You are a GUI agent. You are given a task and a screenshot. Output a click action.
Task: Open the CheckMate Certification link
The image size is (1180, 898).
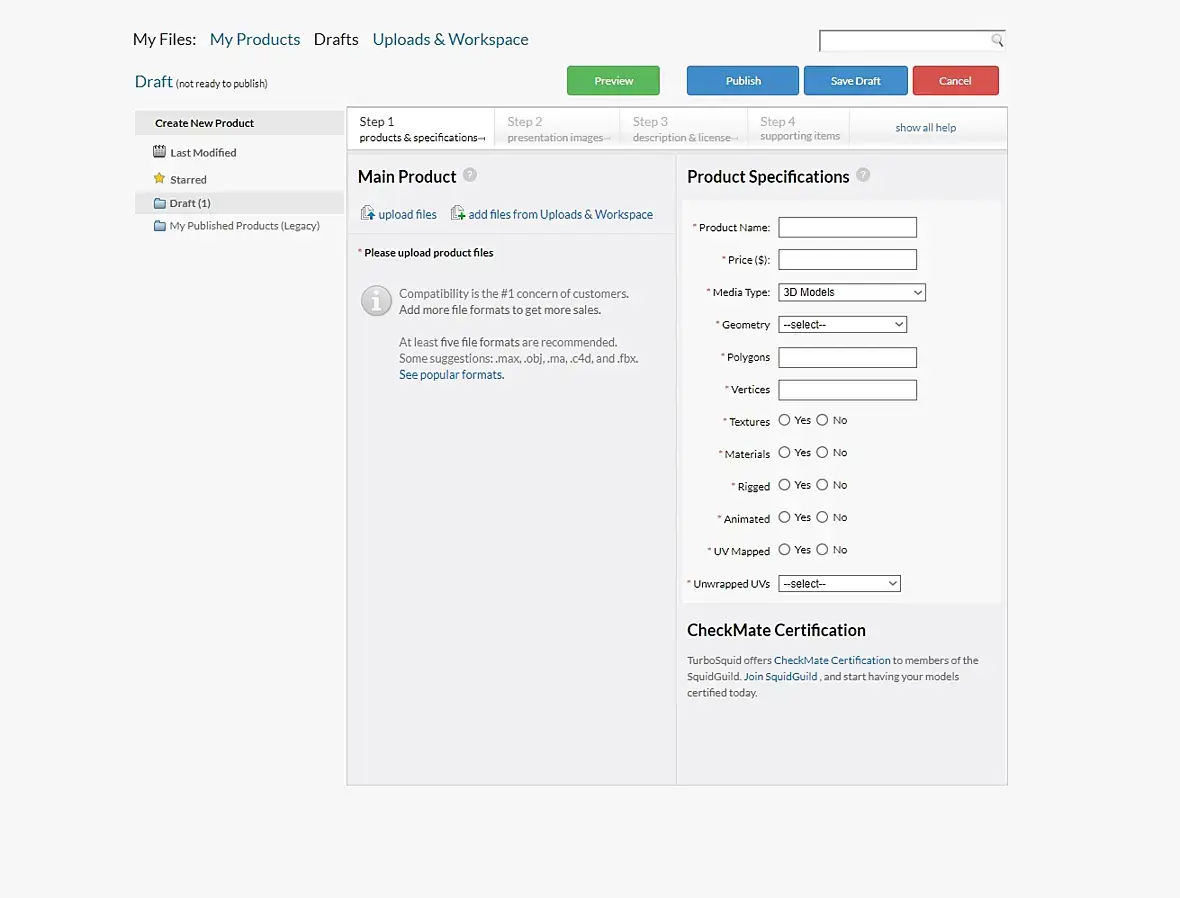pos(832,660)
